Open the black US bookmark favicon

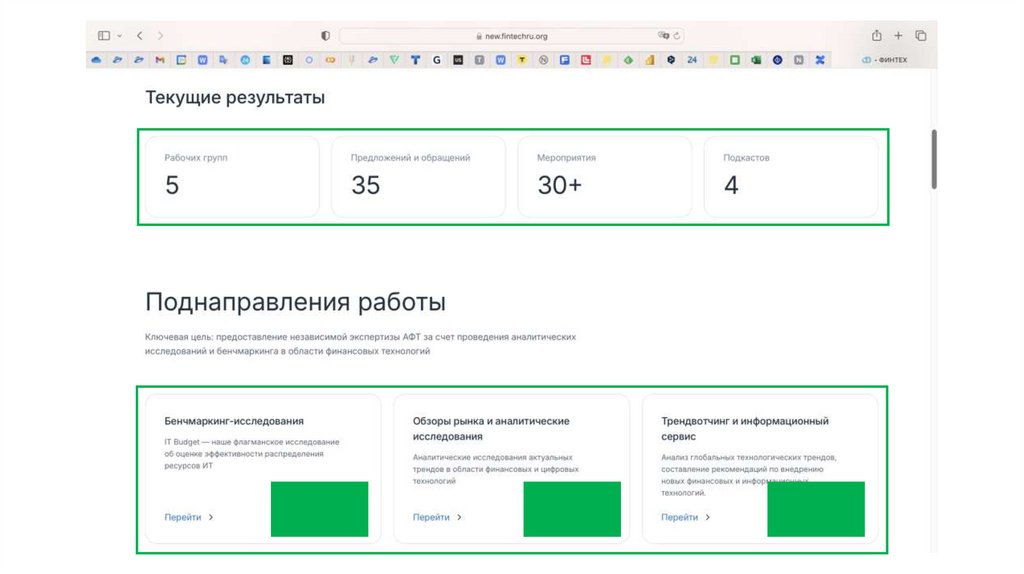pyautogui.click(x=458, y=59)
